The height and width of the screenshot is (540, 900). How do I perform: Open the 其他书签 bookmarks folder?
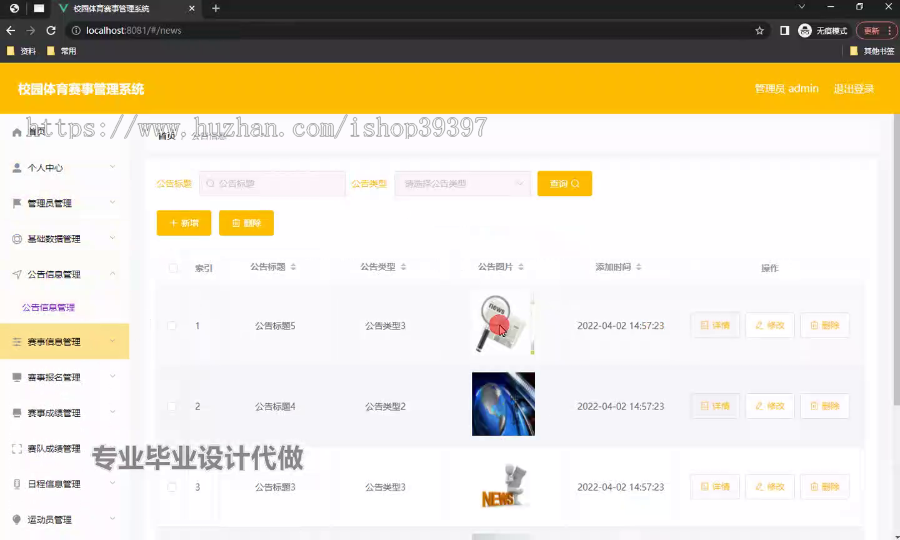871,51
